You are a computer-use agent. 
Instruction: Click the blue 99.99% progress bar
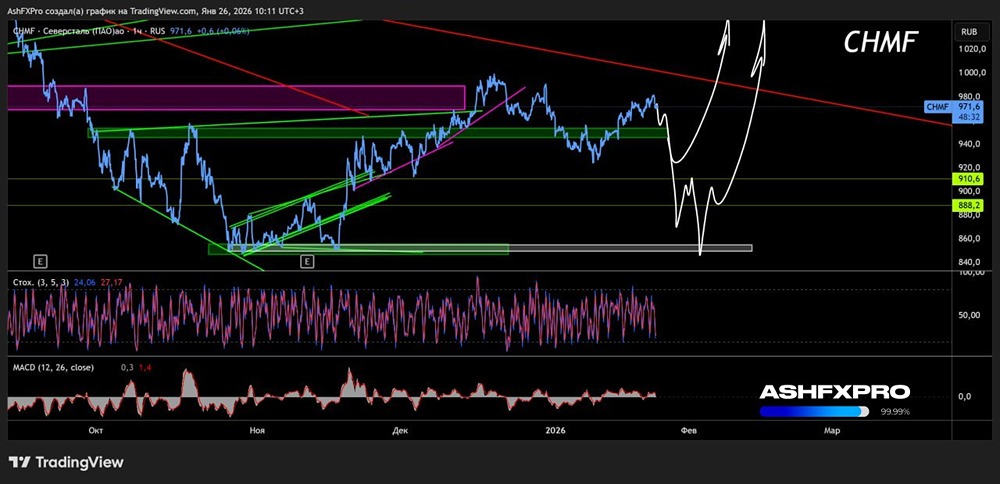tap(813, 412)
